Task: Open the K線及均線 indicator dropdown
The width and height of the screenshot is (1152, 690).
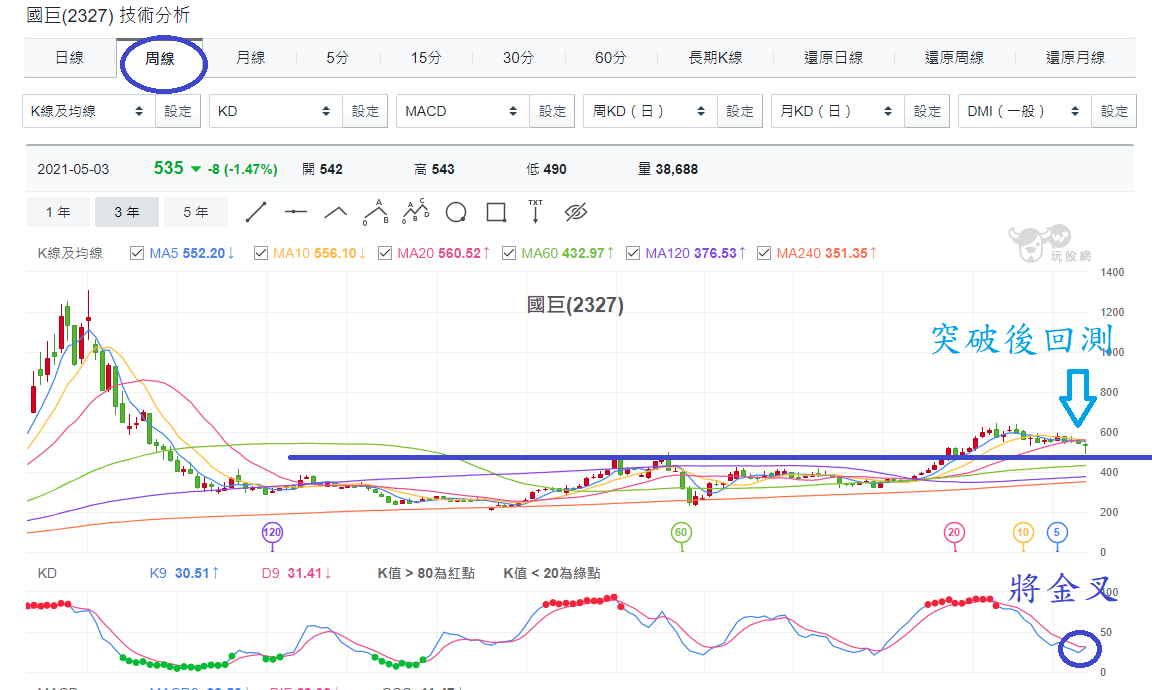Action: pos(89,111)
